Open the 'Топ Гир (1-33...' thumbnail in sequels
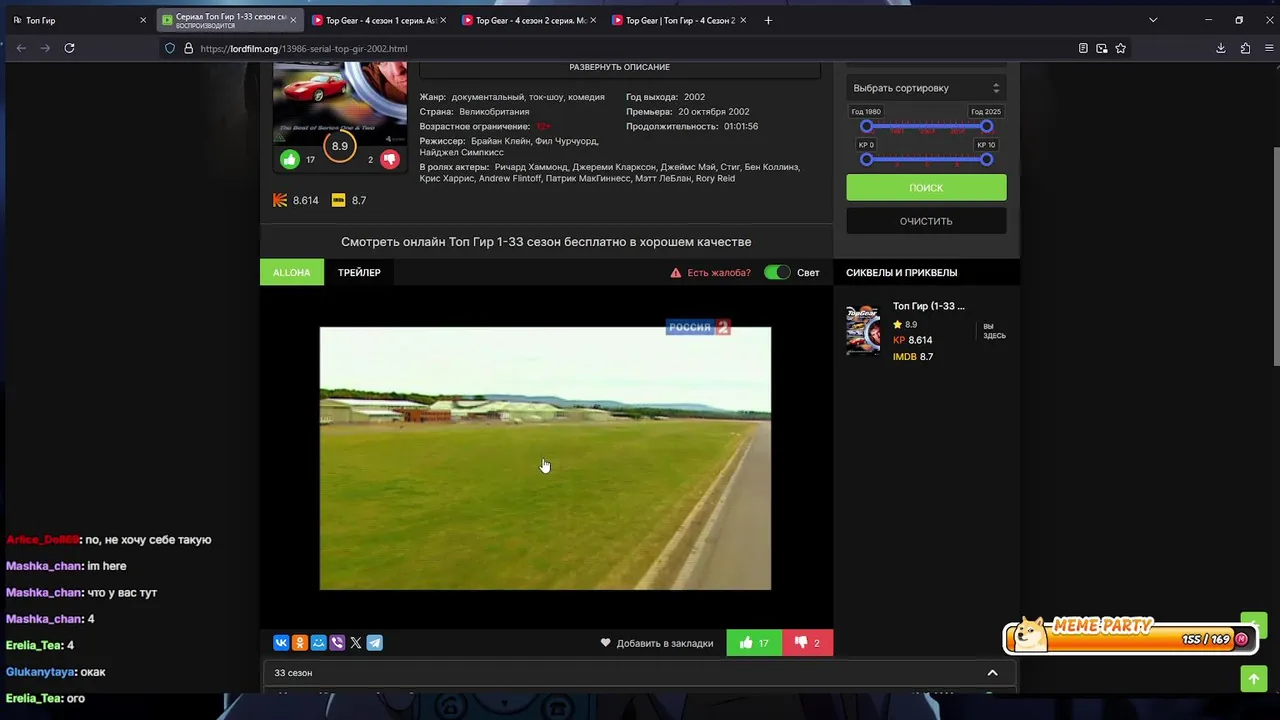The width and height of the screenshot is (1280, 720). click(863, 331)
